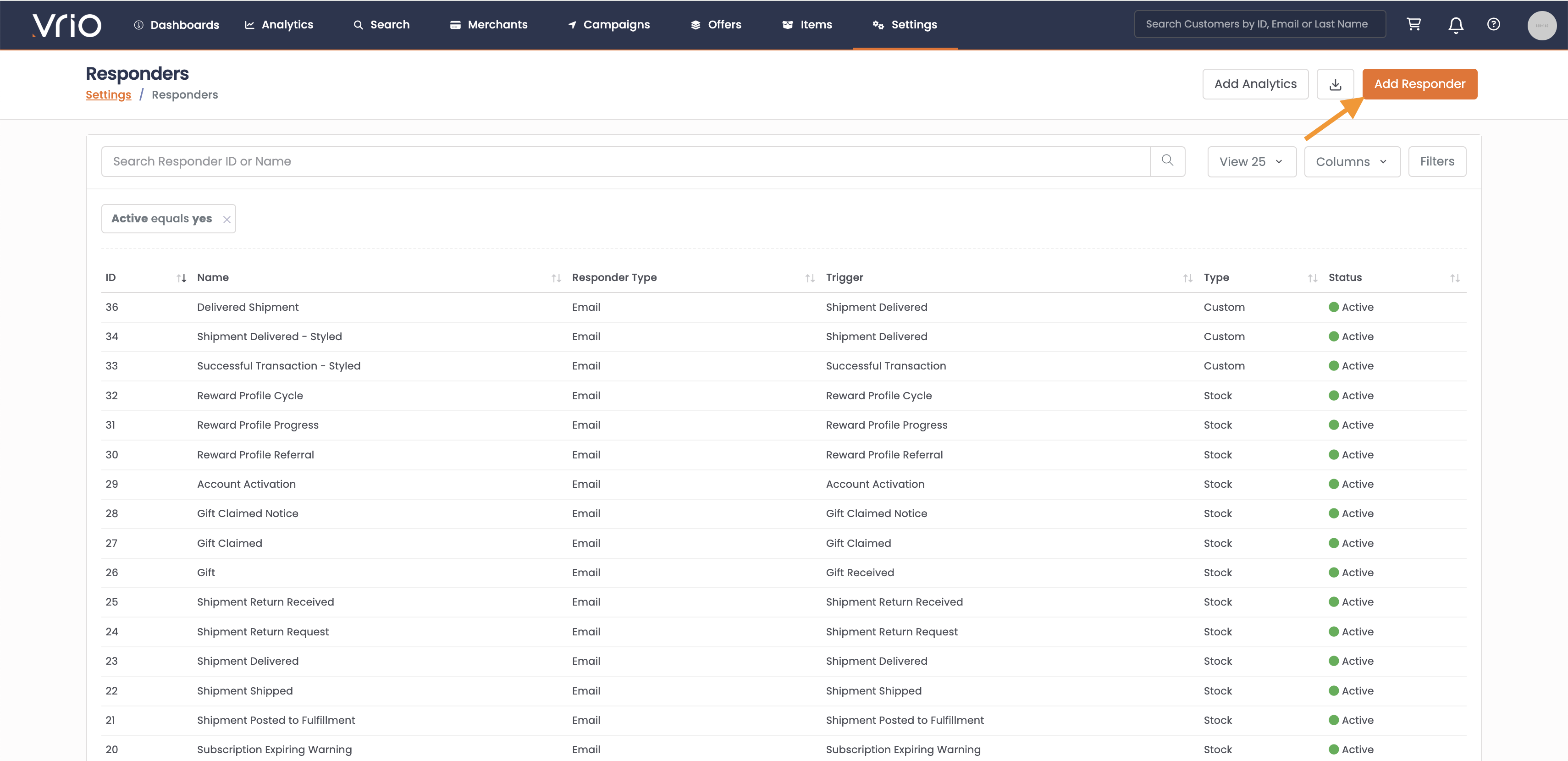Click the Add Responder button

[x=1419, y=84]
